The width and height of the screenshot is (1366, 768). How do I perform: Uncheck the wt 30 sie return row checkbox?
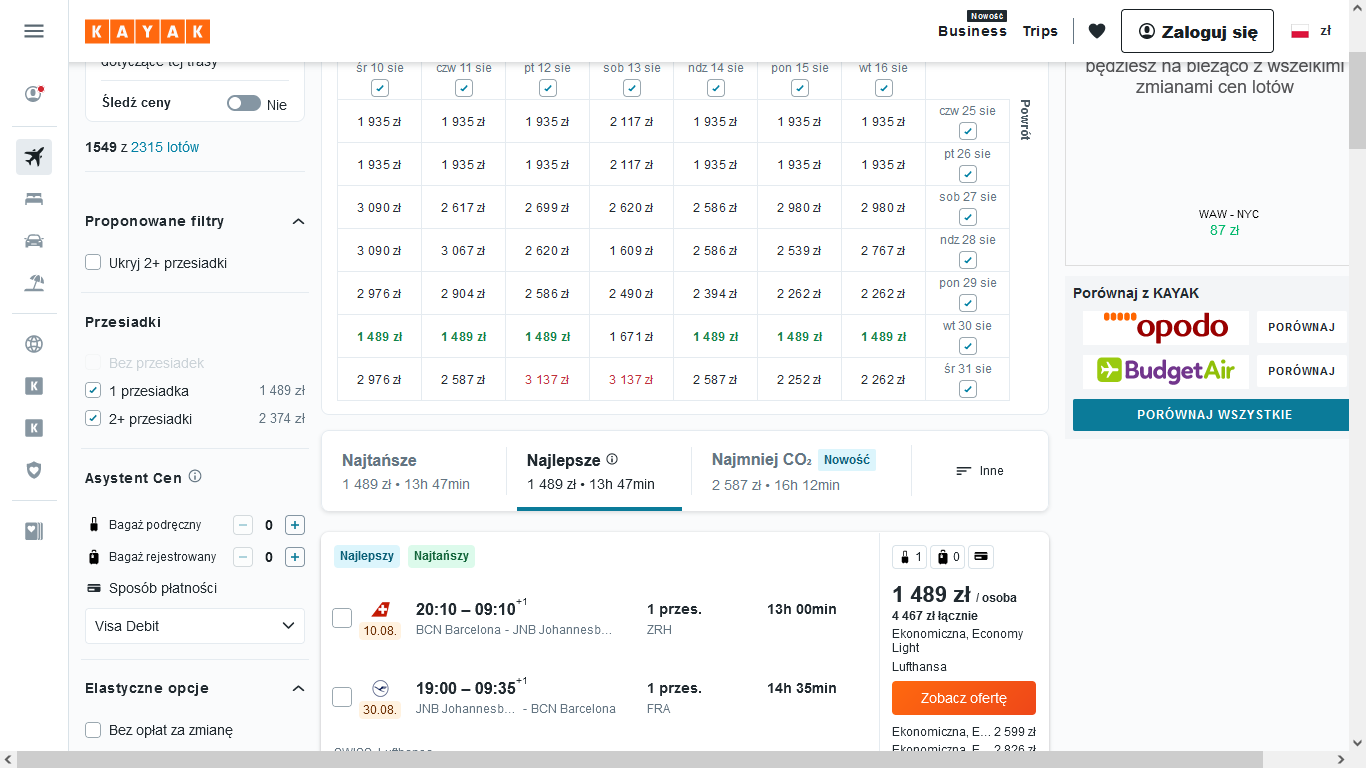(968, 346)
